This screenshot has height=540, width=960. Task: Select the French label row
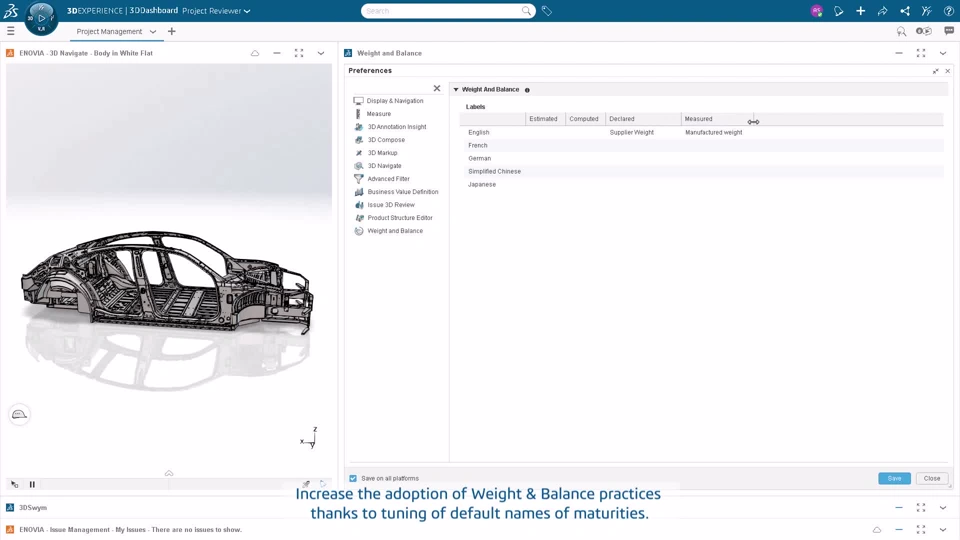click(701, 145)
